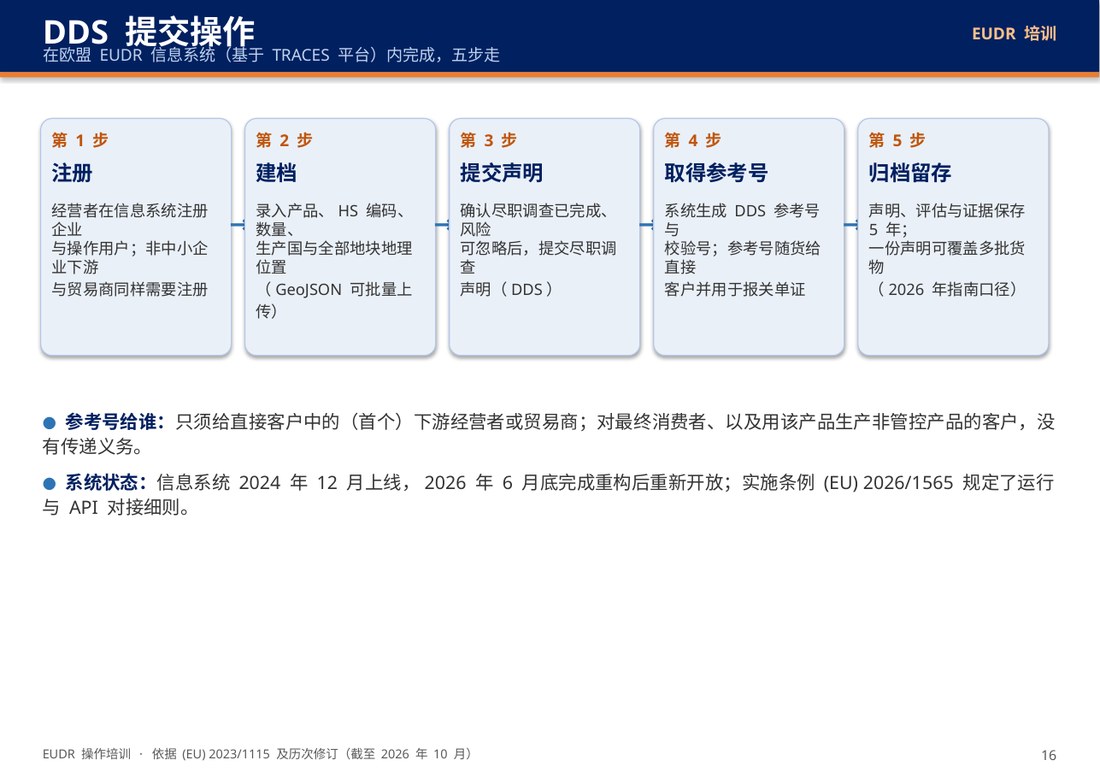Click the description mentioning GeoJSON 可批量上传
The height and width of the screenshot is (778, 1100).
click(x=334, y=260)
